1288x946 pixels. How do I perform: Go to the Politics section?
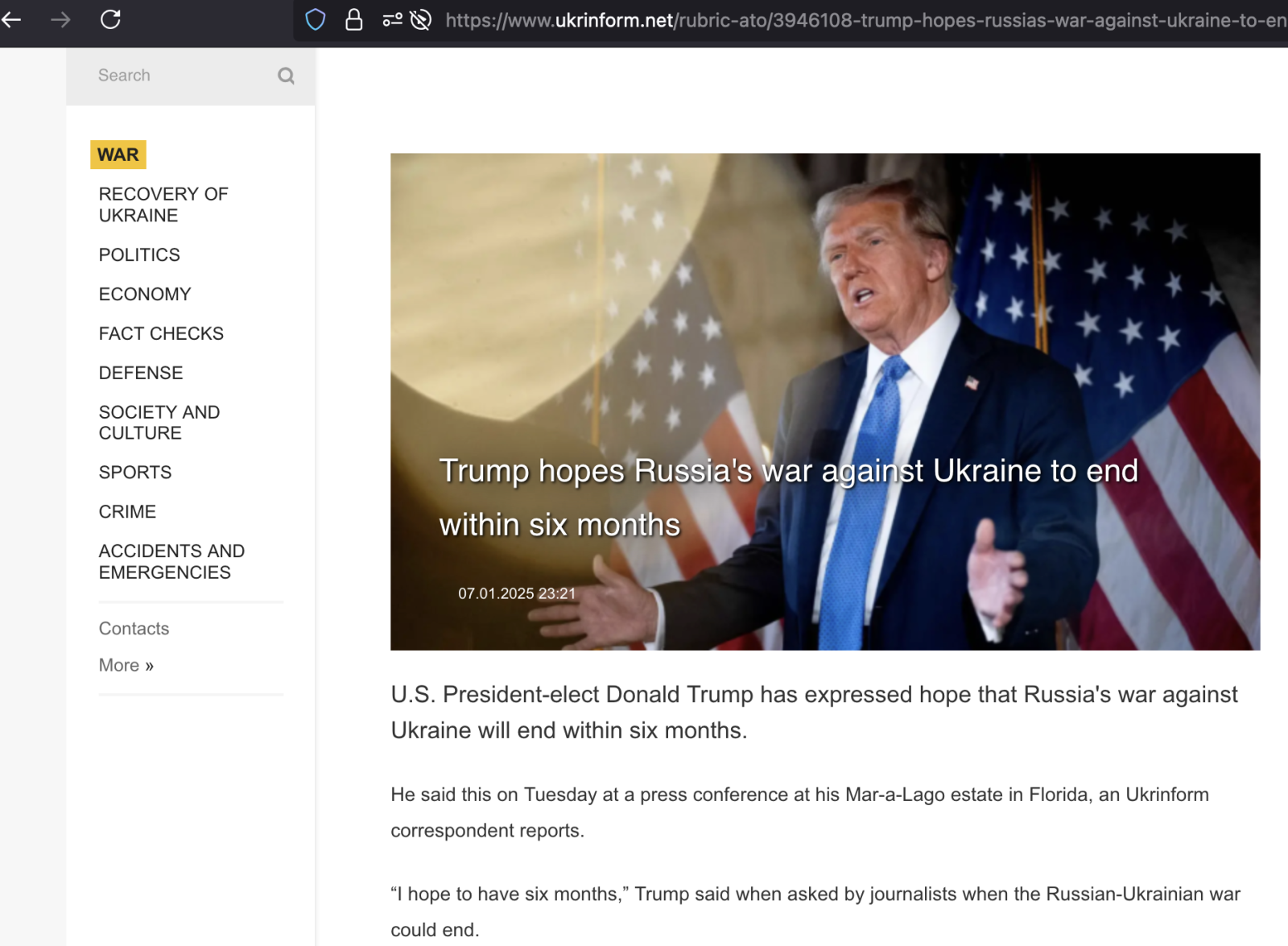pyautogui.click(x=139, y=255)
